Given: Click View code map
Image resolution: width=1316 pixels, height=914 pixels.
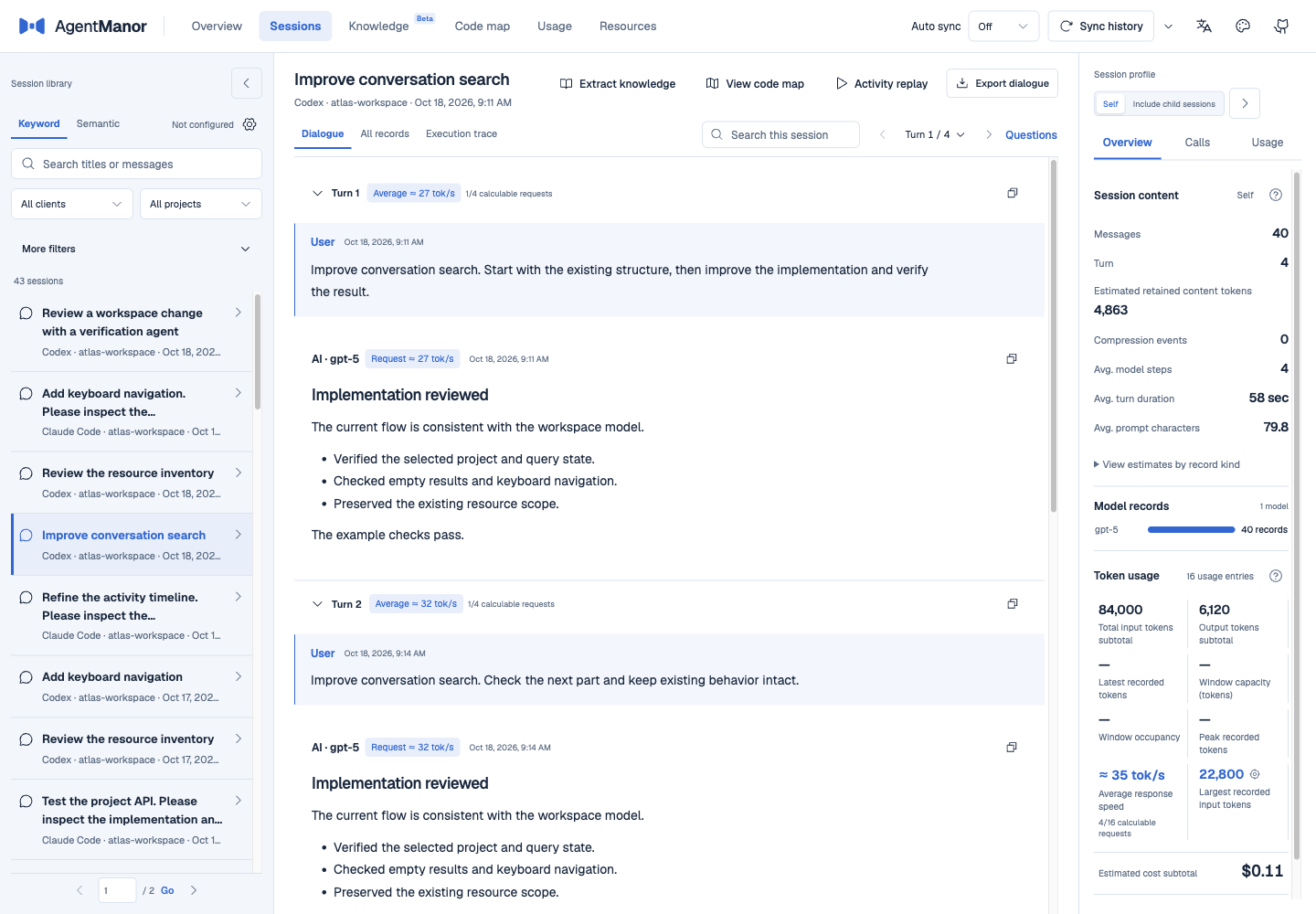Looking at the screenshot, I should pyautogui.click(x=755, y=83).
